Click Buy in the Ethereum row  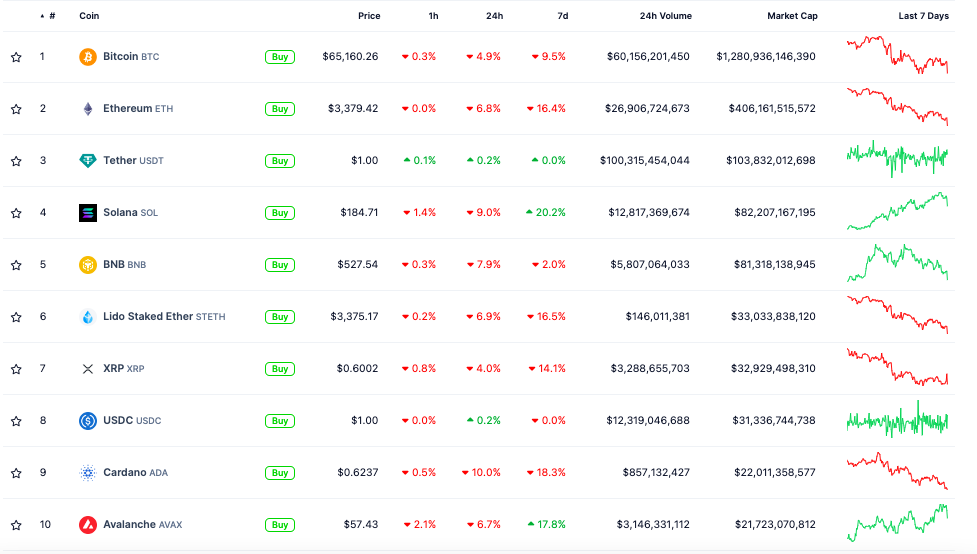click(x=280, y=109)
